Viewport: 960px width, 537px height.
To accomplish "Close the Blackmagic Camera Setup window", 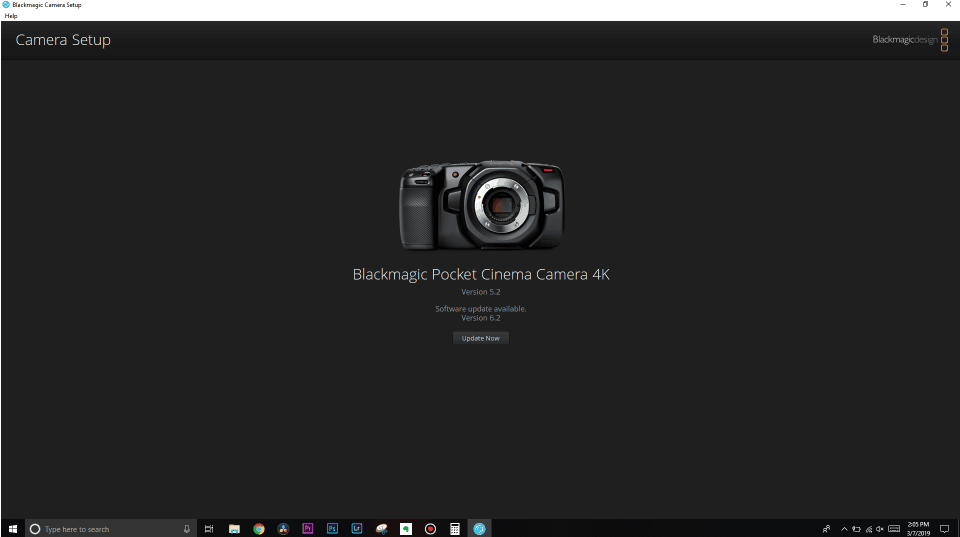I will [948, 4].
